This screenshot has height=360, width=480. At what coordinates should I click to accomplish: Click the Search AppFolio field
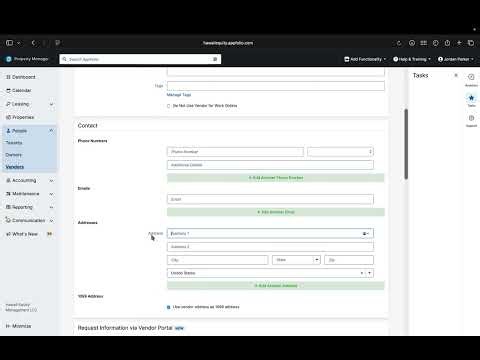pyautogui.click(x=140, y=59)
